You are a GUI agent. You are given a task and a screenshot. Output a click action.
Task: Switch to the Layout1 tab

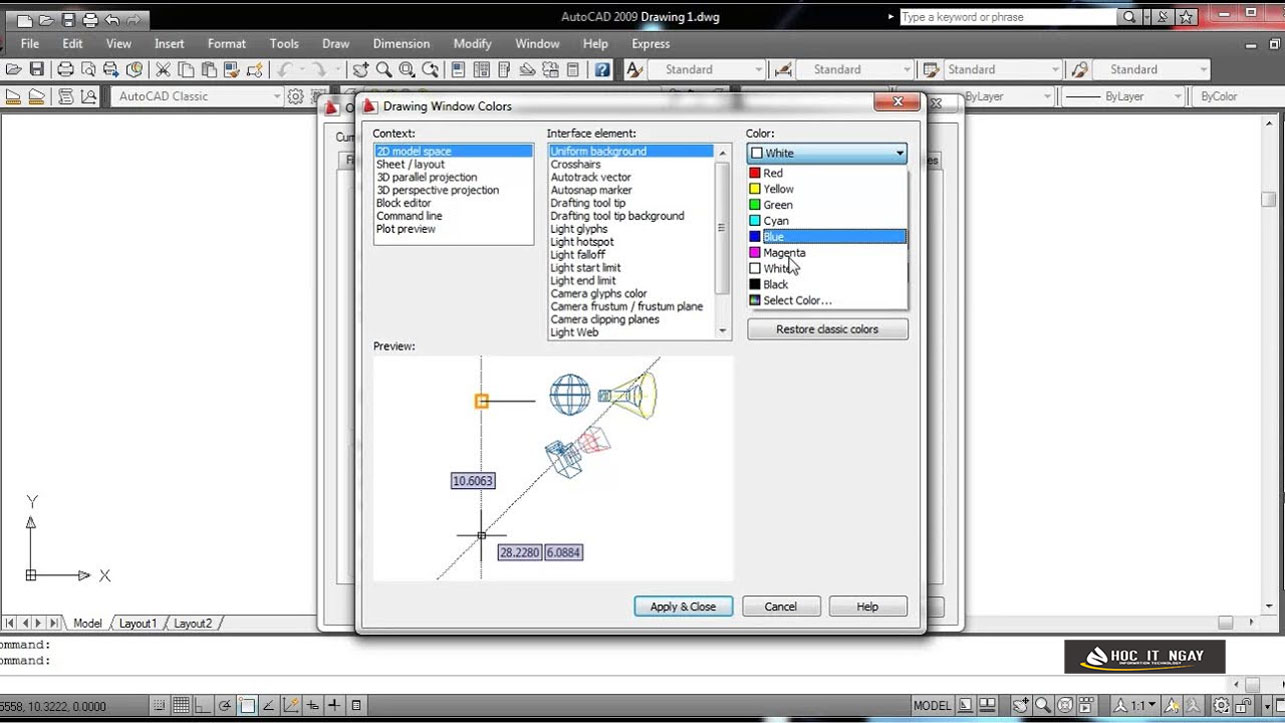(x=138, y=623)
